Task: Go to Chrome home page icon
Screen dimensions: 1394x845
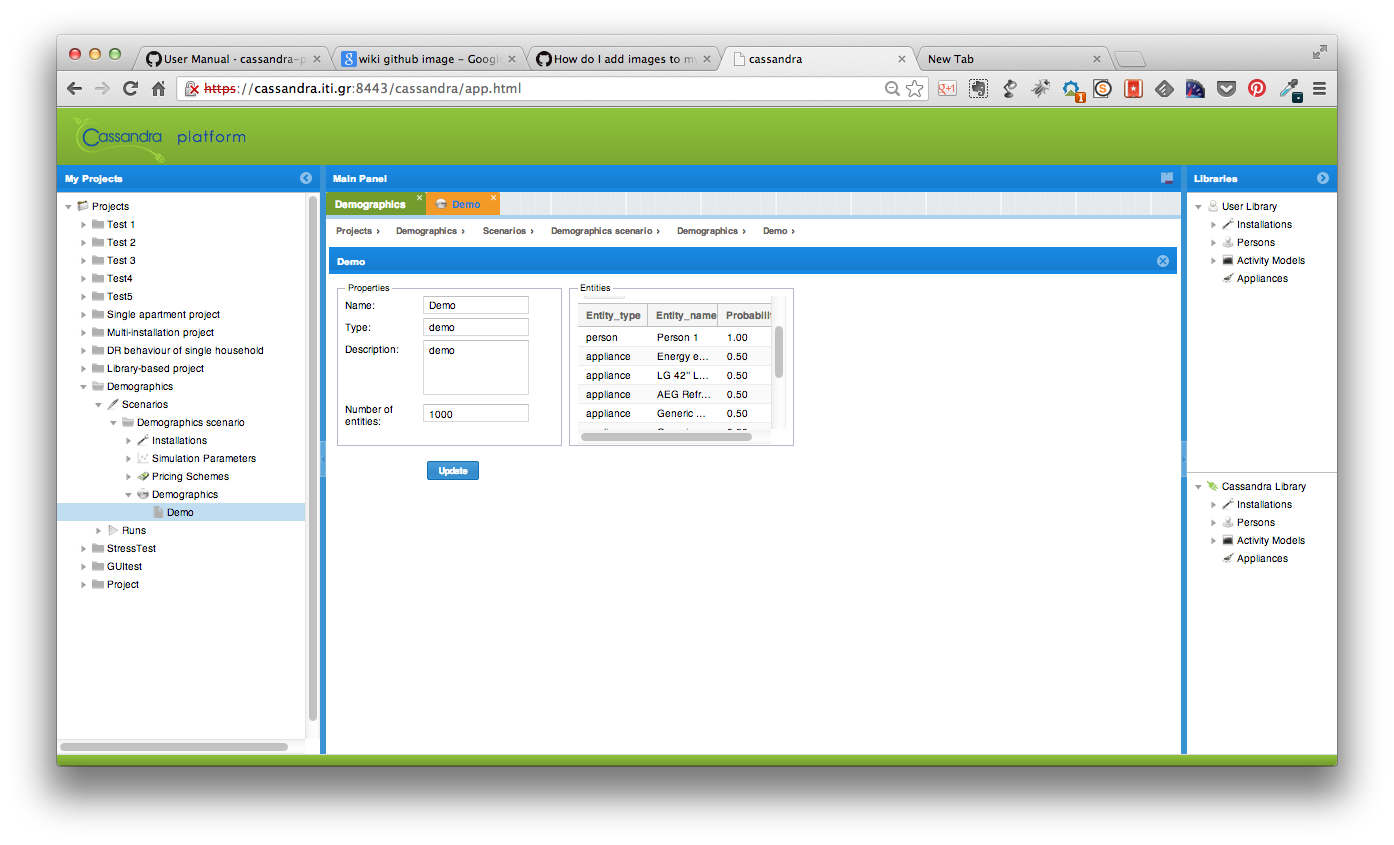Action: click(x=158, y=88)
